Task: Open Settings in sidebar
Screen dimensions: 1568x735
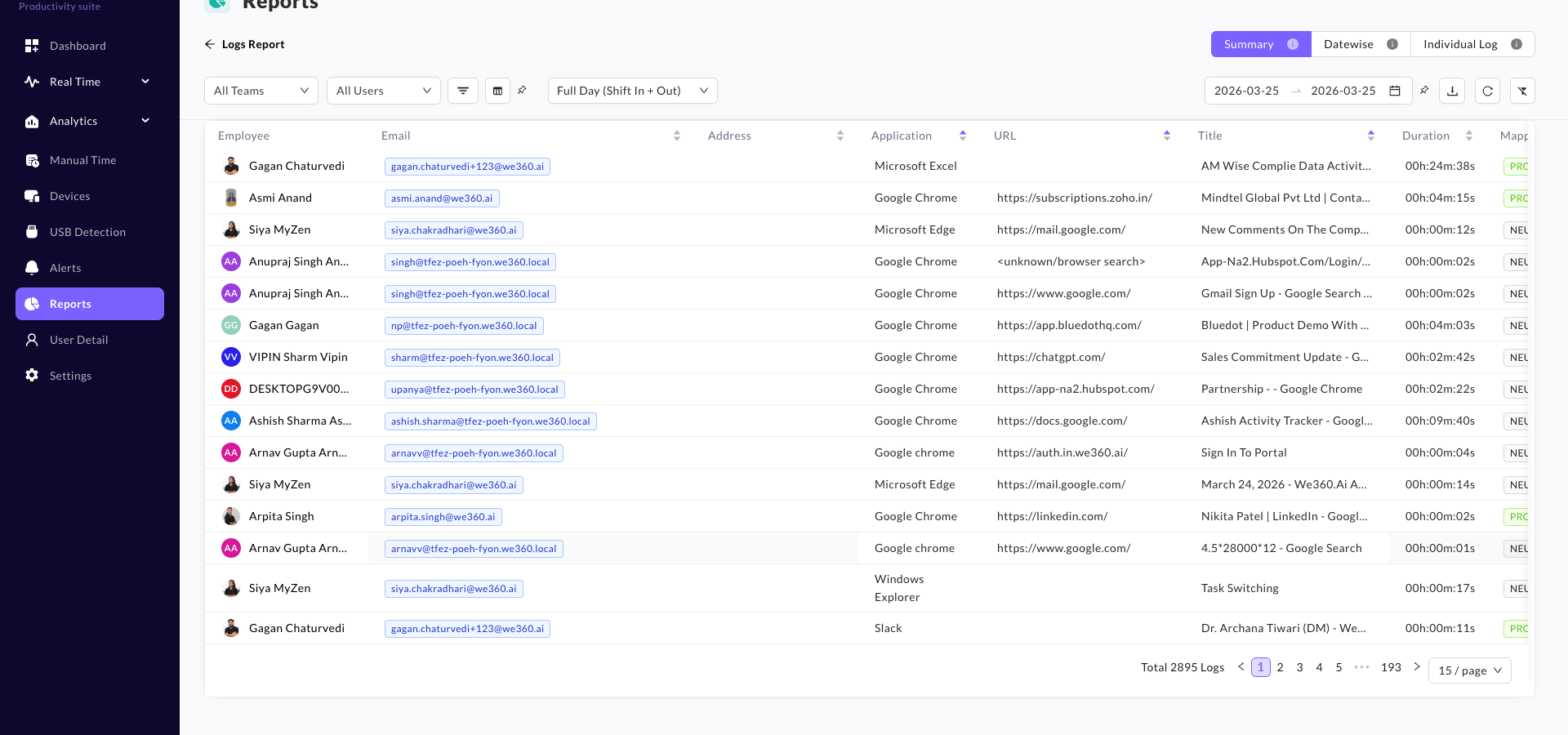Action: tap(90, 376)
